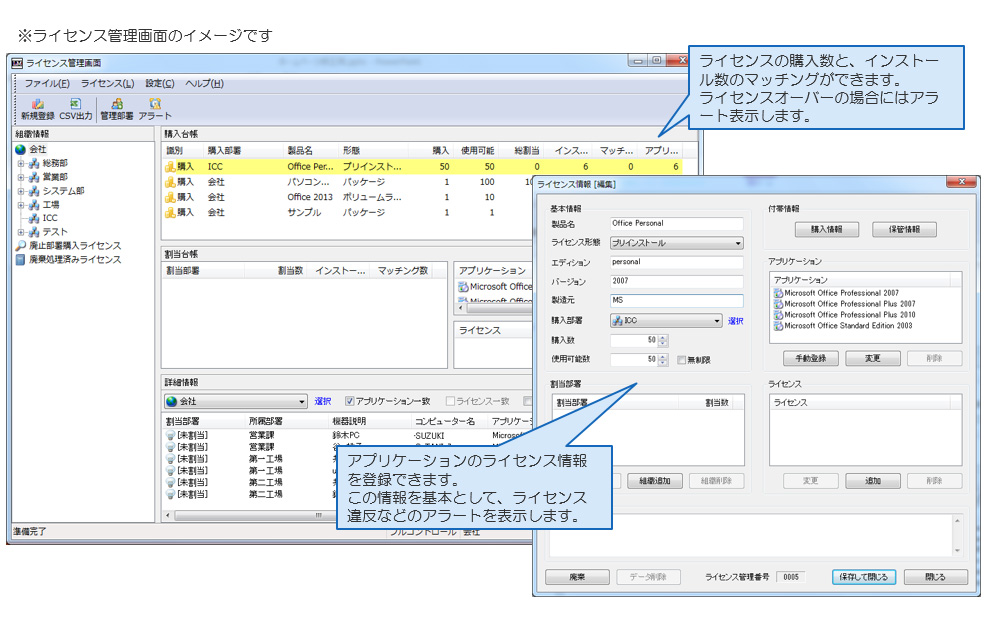Screen dimensions: 985x622
Task: Click the 保管情報 button
Action: click(x=904, y=230)
